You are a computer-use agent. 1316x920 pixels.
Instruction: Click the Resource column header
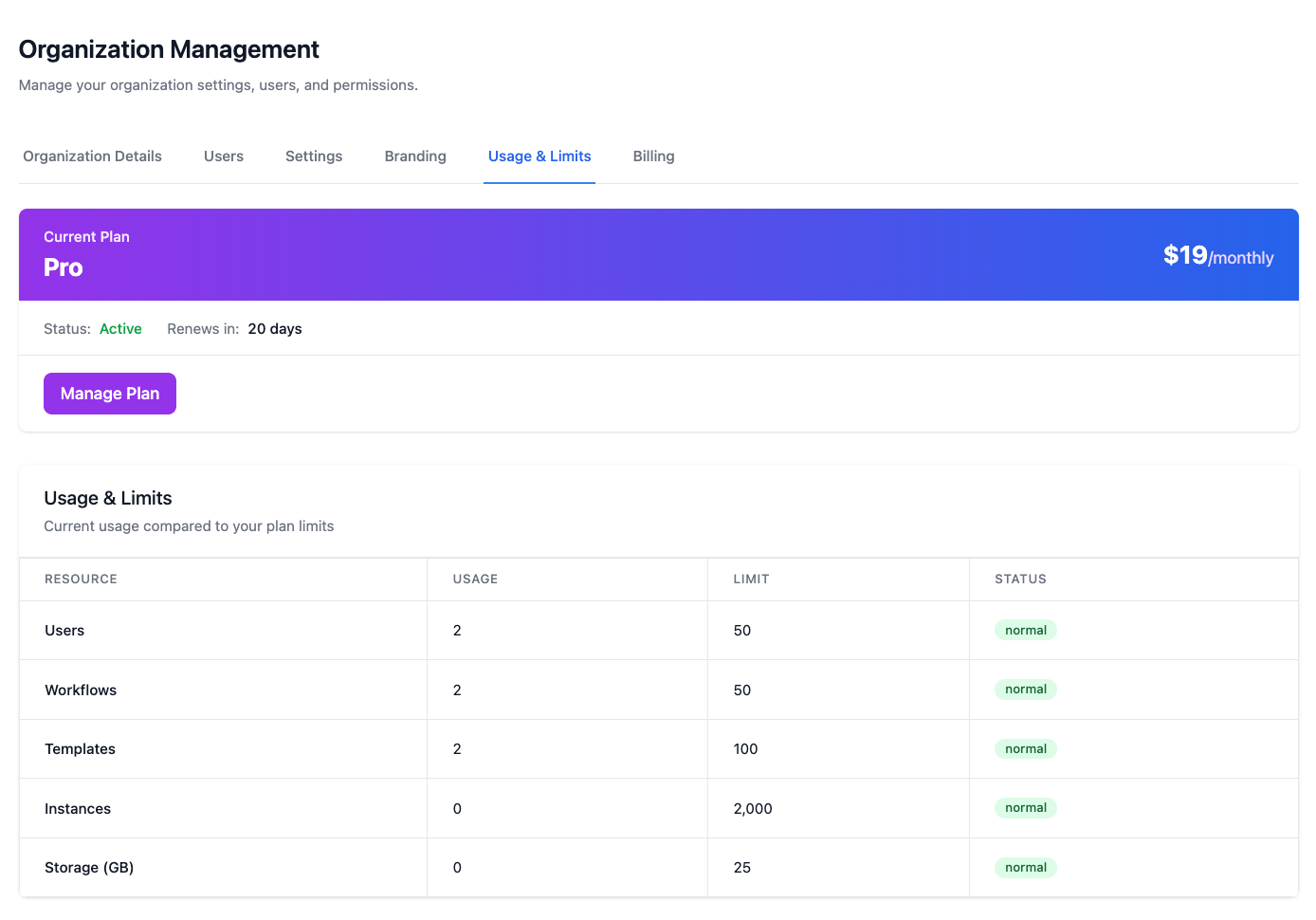81,580
